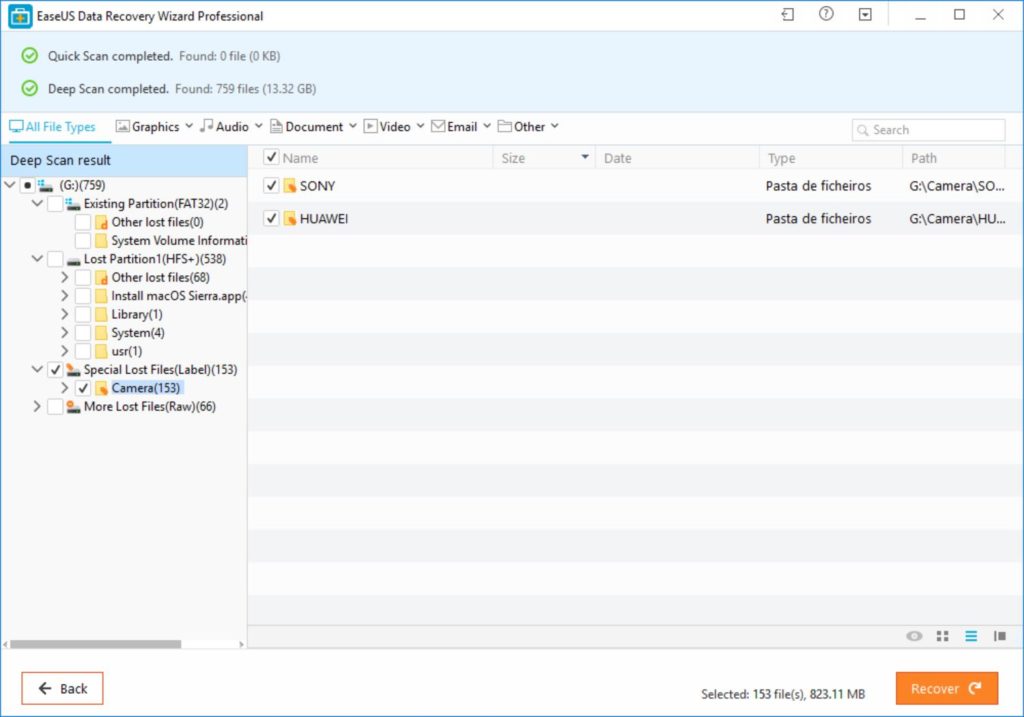This screenshot has height=717, width=1024.
Task: Sort by the Name column header
Action: (x=300, y=158)
